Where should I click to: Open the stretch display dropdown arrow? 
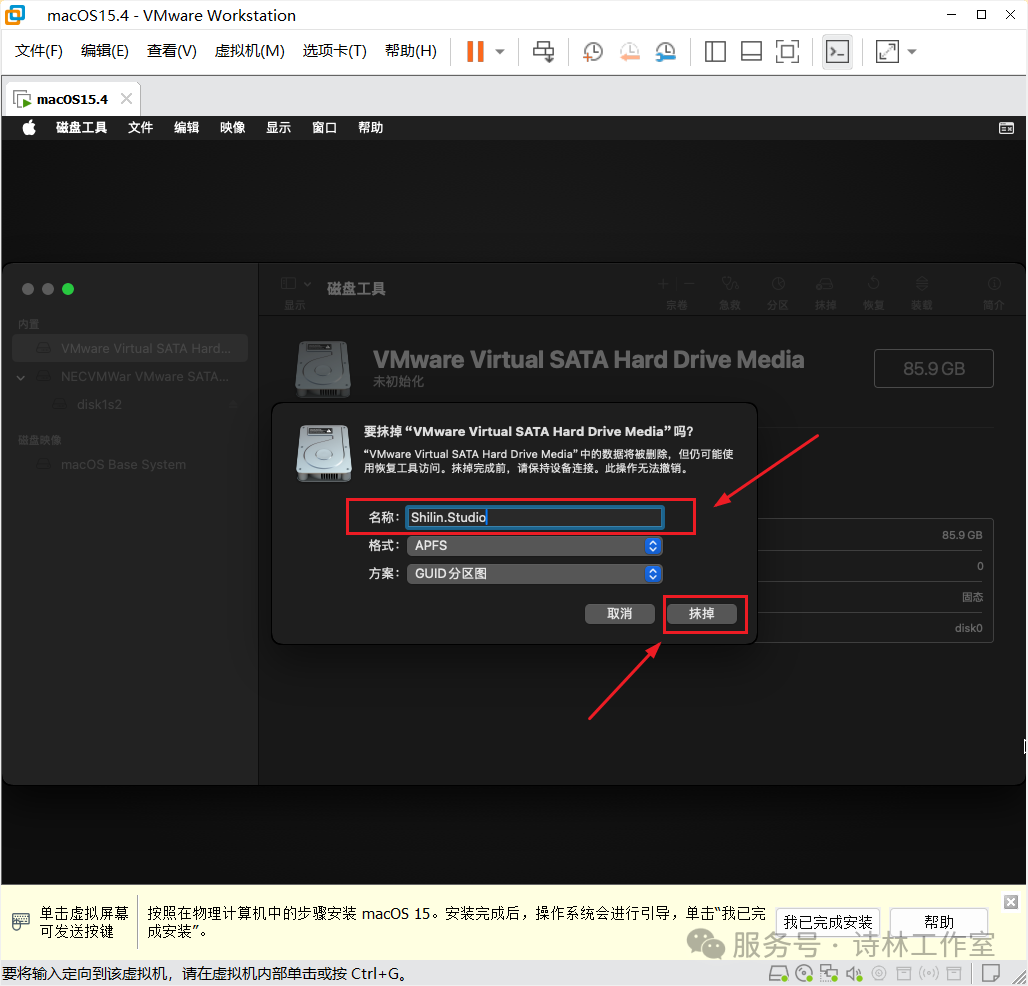pos(912,51)
